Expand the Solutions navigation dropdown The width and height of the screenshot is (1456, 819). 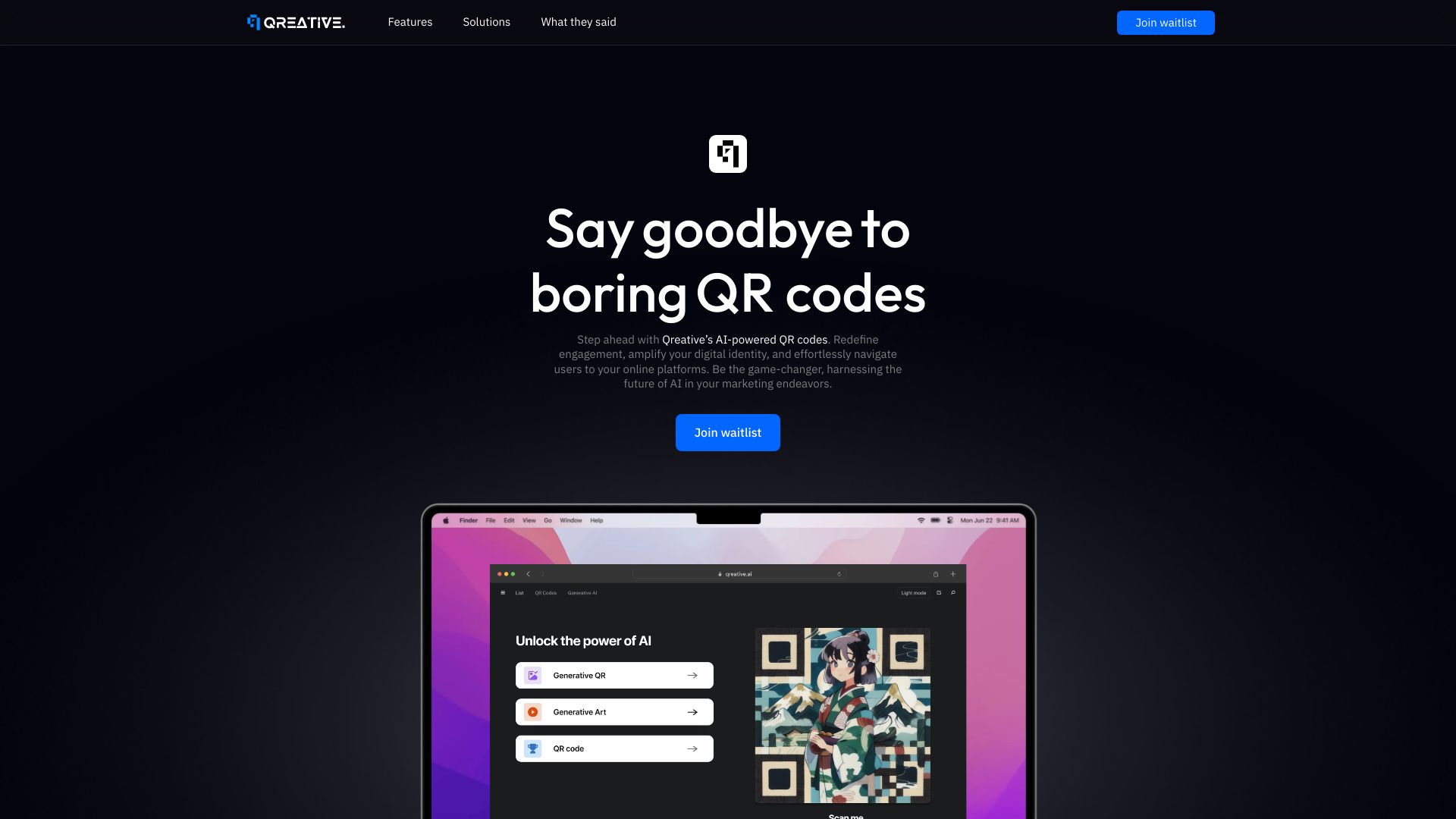486,22
